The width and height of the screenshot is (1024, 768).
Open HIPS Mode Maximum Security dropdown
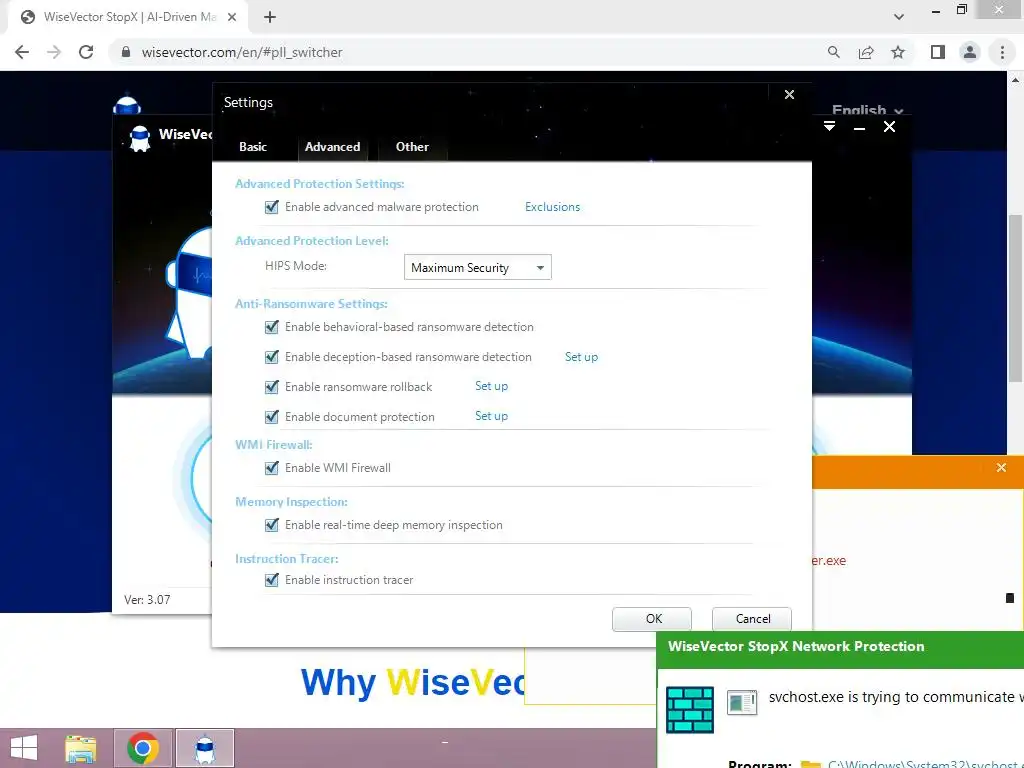coord(477,268)
